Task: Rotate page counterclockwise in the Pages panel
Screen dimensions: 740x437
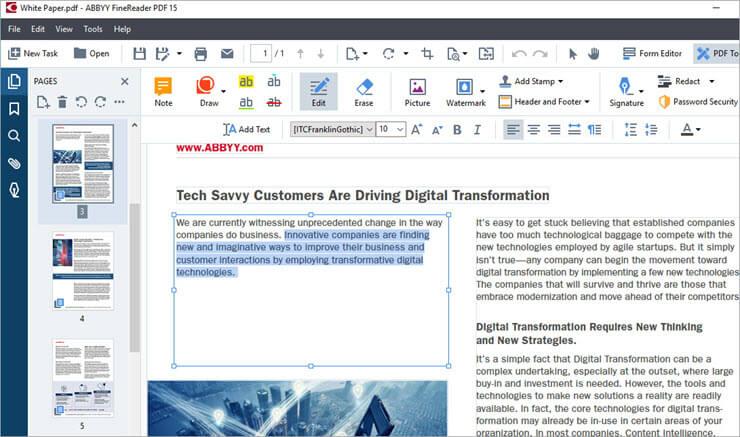Action: [81, 102]
